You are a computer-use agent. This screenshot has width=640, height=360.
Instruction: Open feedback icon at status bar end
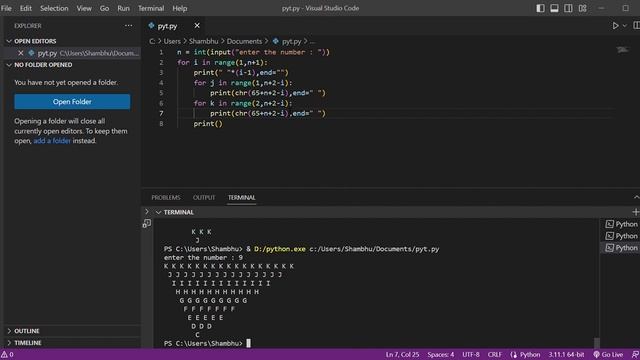[x=635, y=354]
